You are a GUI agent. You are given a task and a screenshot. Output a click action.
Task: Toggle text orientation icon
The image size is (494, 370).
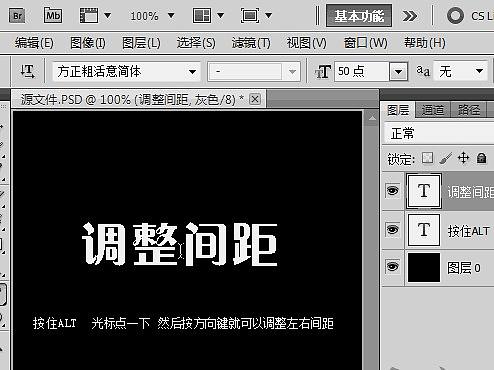(x=27, y=71)
